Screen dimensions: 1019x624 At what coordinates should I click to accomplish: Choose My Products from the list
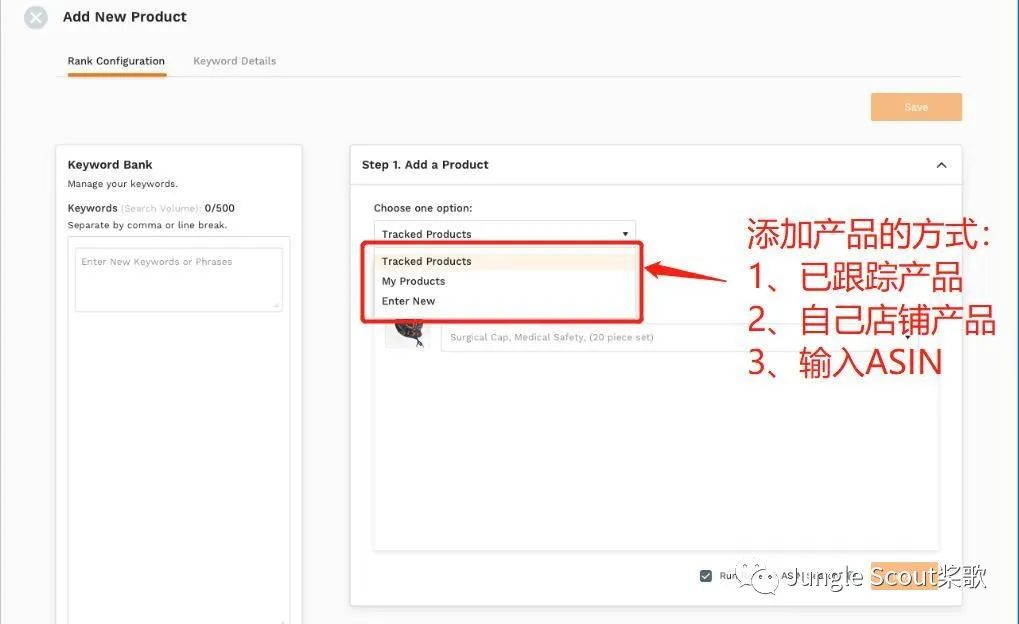(x=504, y=281)
